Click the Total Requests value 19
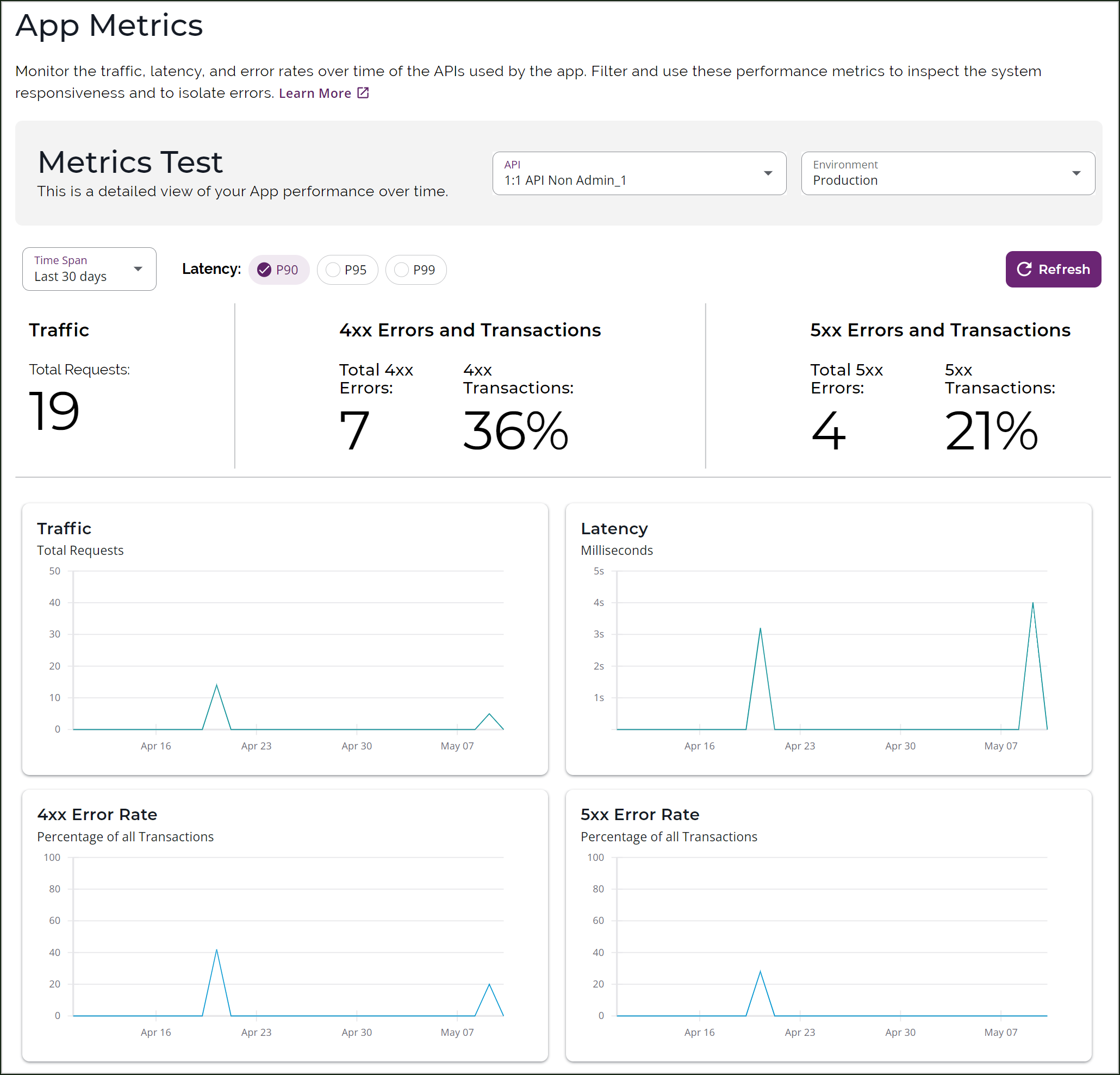This screenshot has height=1075, width=1120. 54,411
